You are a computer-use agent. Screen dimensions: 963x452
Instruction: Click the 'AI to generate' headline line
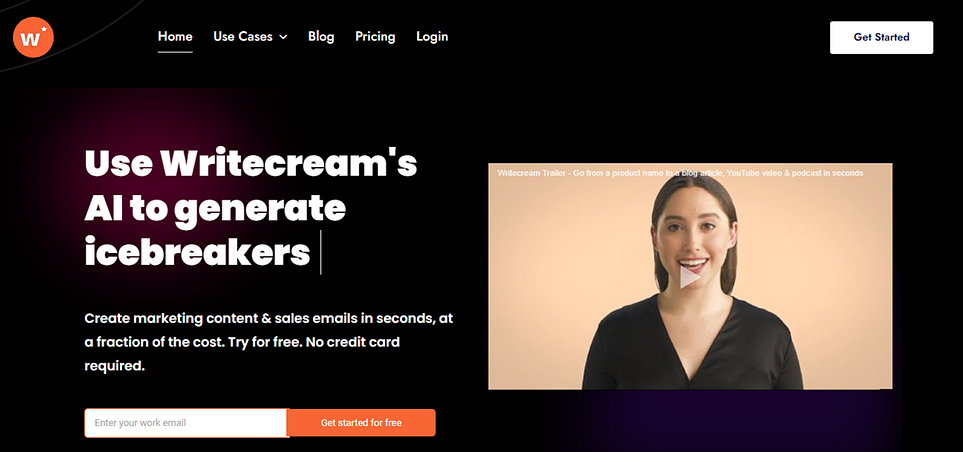click(215, 209)
